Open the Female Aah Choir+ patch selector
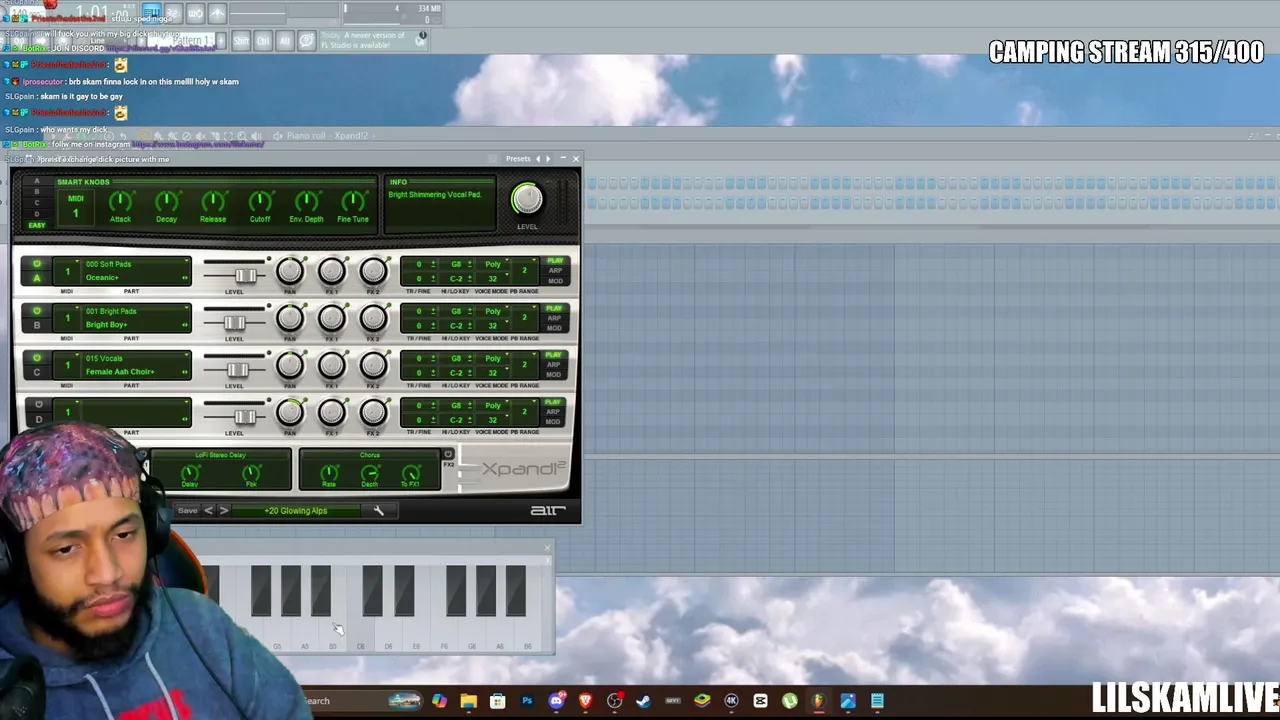Image resolution: width=1280 pixels, height=720 pixels. pos(136,372)
